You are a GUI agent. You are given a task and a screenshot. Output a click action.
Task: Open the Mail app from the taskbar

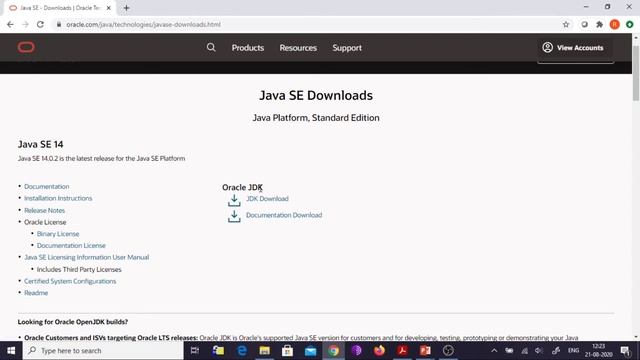point(310,351)
